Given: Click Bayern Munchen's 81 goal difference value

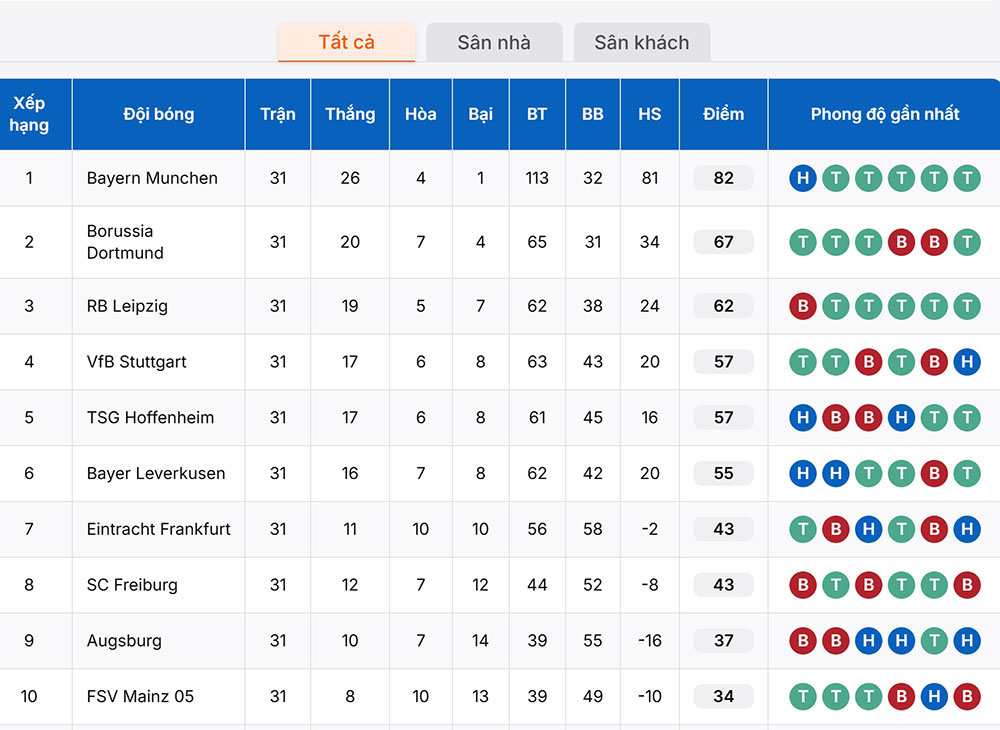Looking at the screenshot, I should click(650, 178).
